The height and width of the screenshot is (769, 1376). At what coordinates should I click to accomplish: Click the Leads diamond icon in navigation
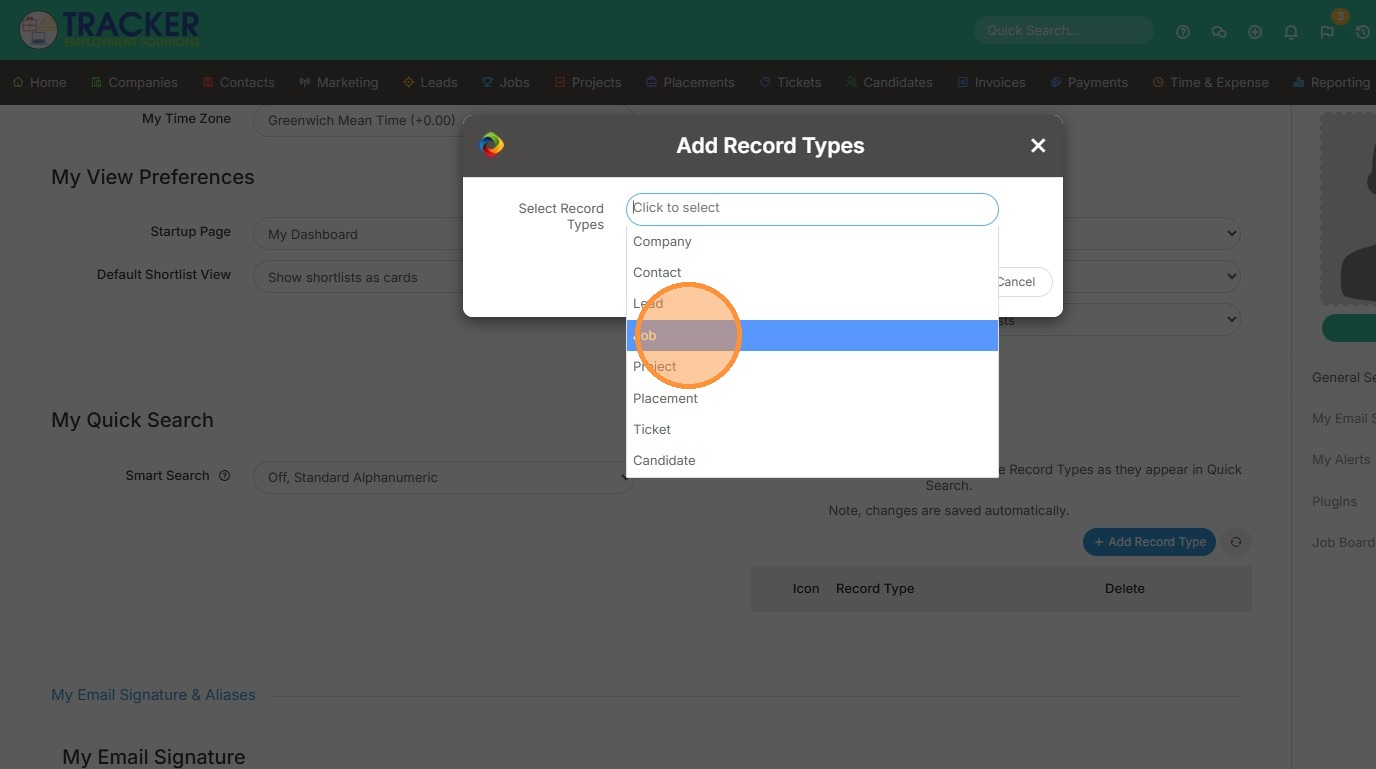tap(408, 82)
